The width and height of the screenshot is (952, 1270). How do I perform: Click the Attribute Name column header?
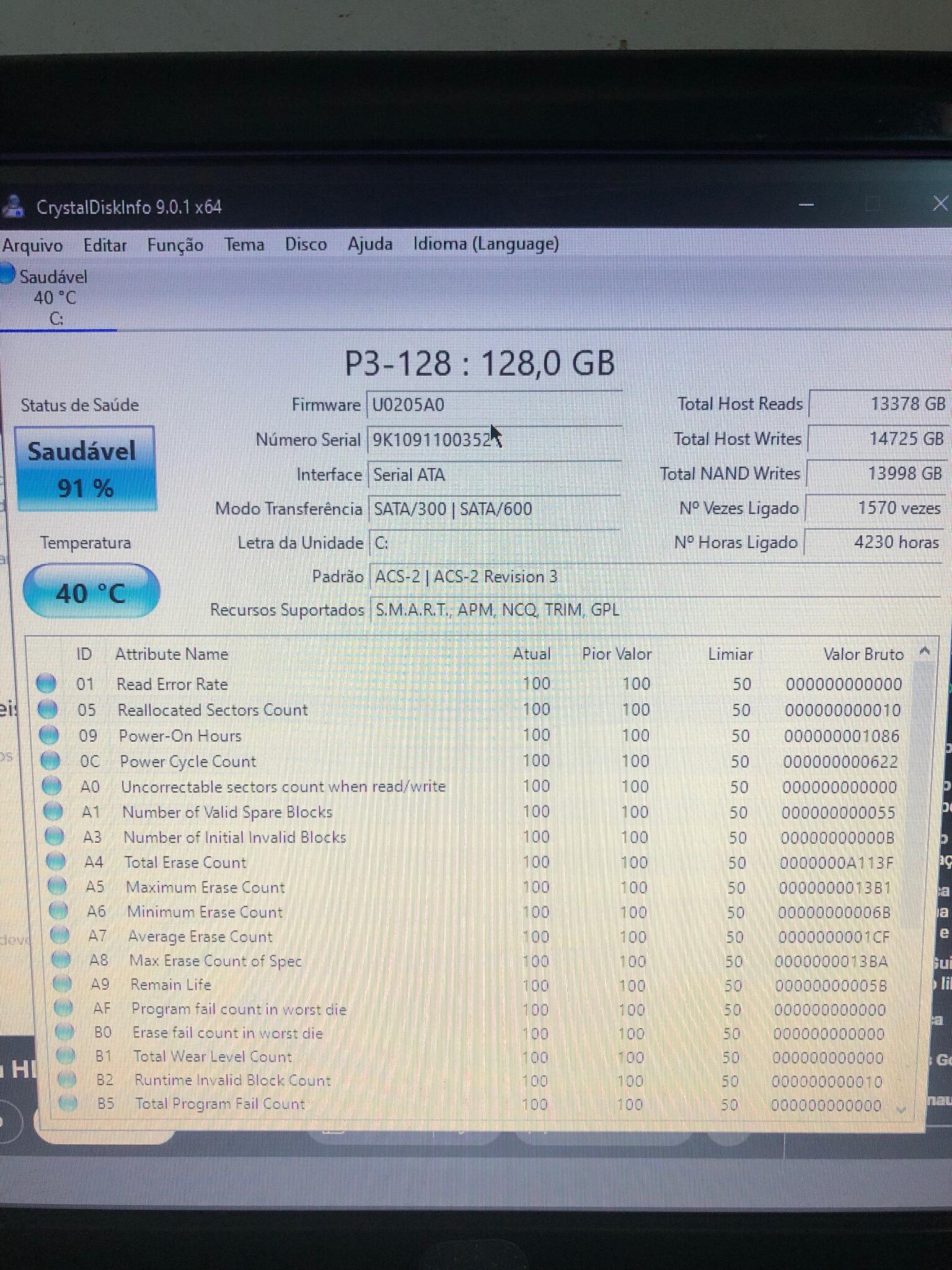[x=172, y=654]
